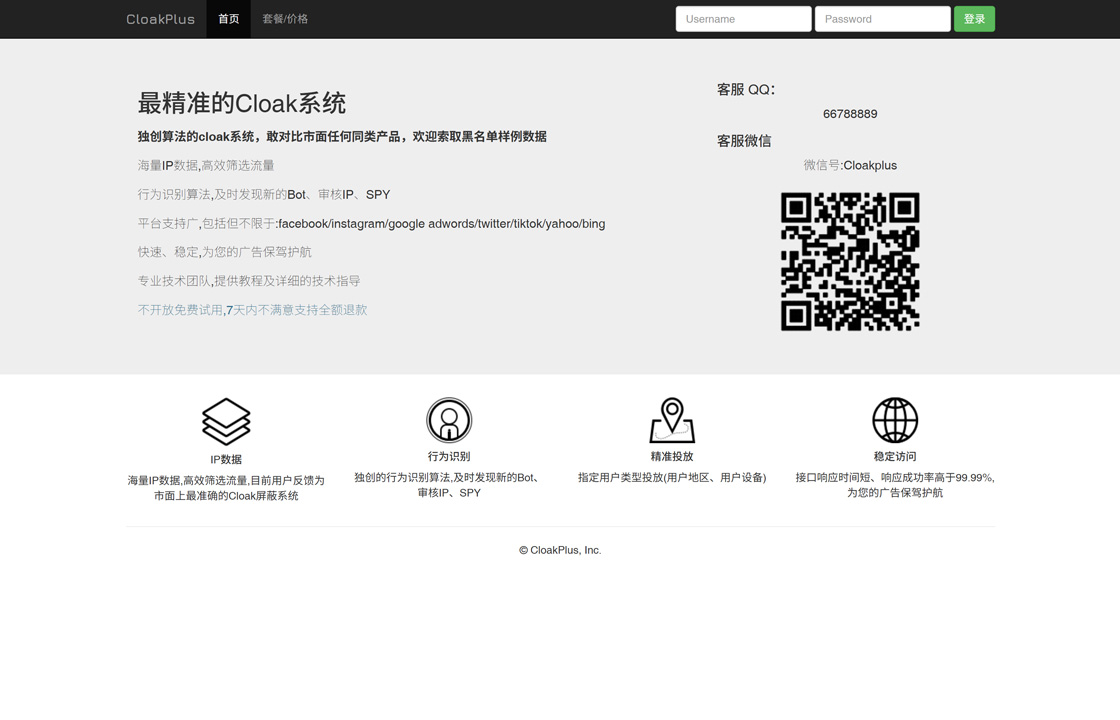This screenshot has width=1120, height=720.
Task: Click the 行为识别算法 Bot、审核IP、SPY line
Action: click(264, 194)
